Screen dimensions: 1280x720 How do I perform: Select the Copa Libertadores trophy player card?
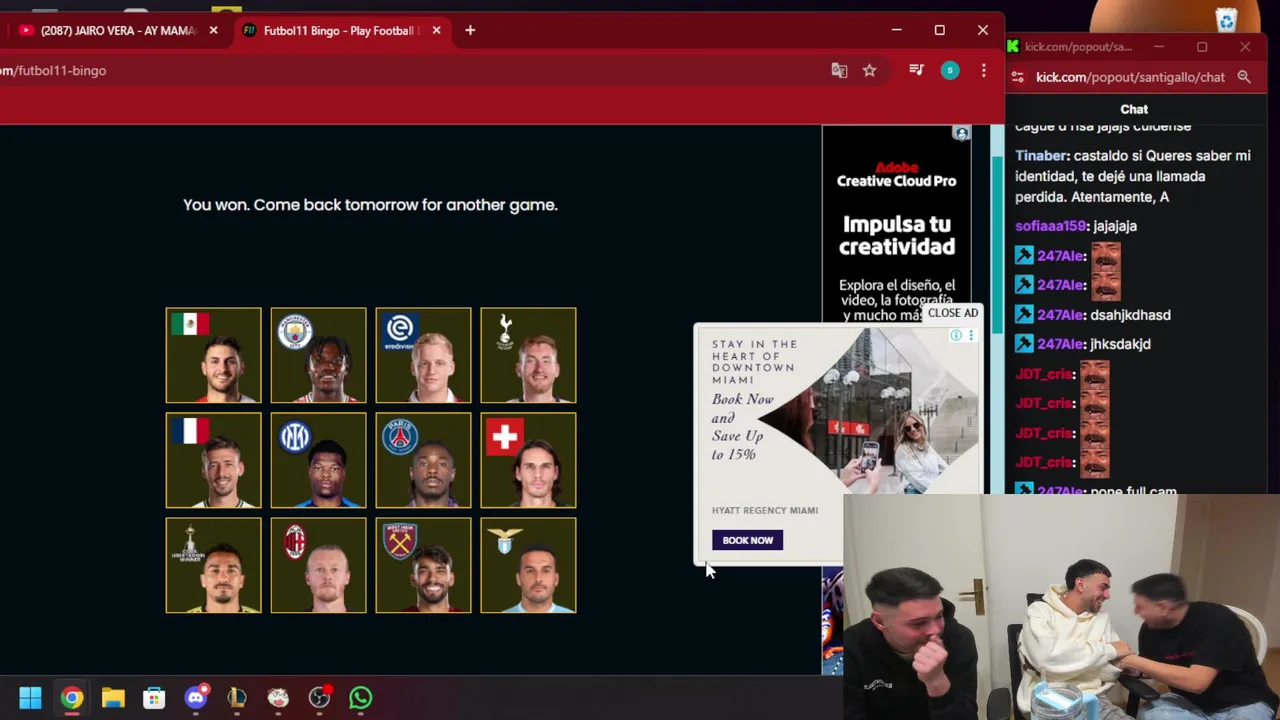(213, 565)
